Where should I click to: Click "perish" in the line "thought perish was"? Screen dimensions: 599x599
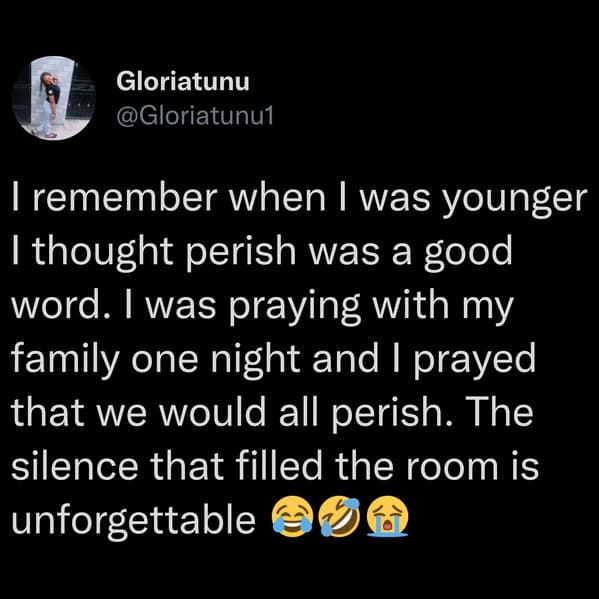241,254
